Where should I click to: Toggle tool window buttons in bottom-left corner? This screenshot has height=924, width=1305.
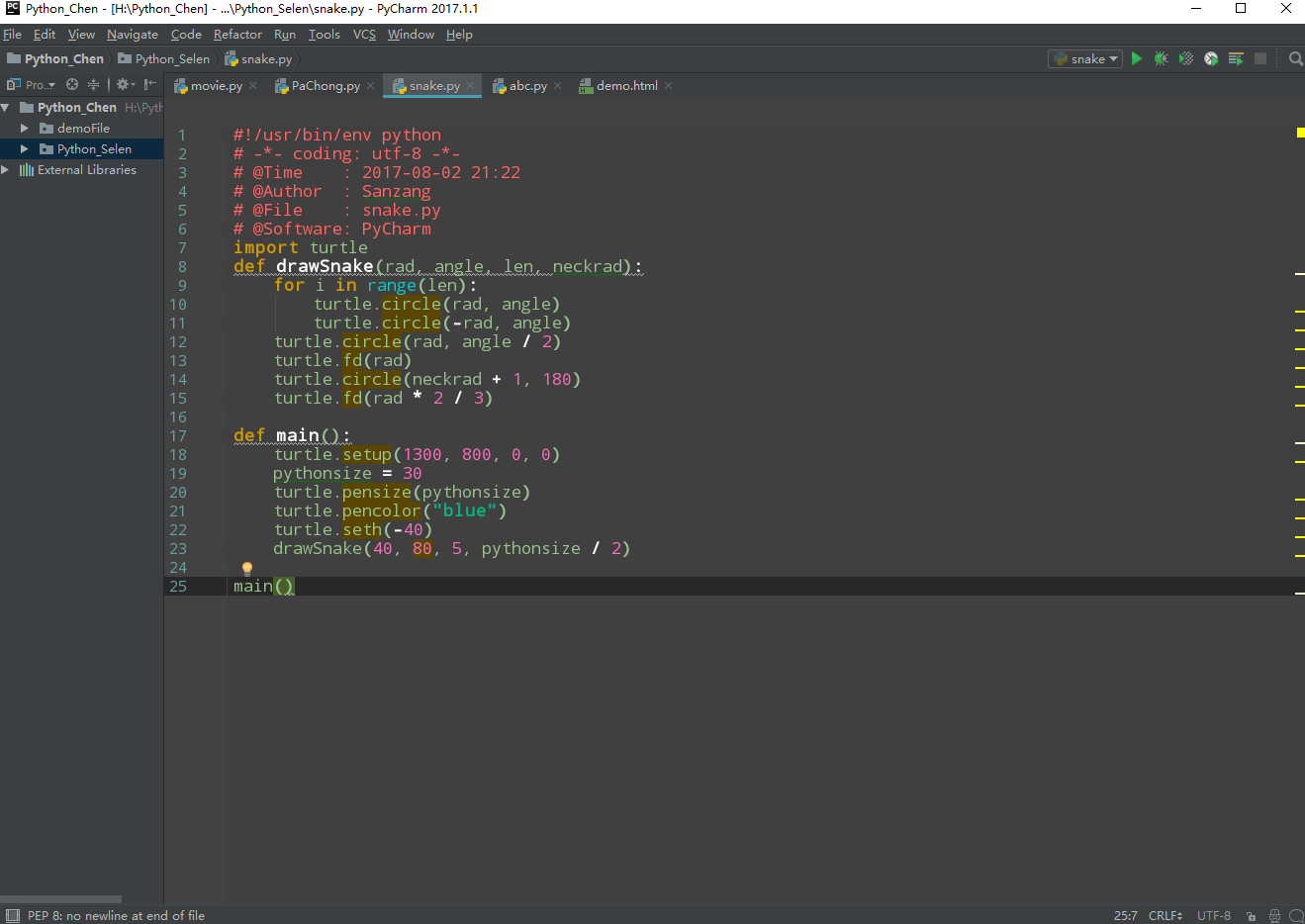[12, 916]
